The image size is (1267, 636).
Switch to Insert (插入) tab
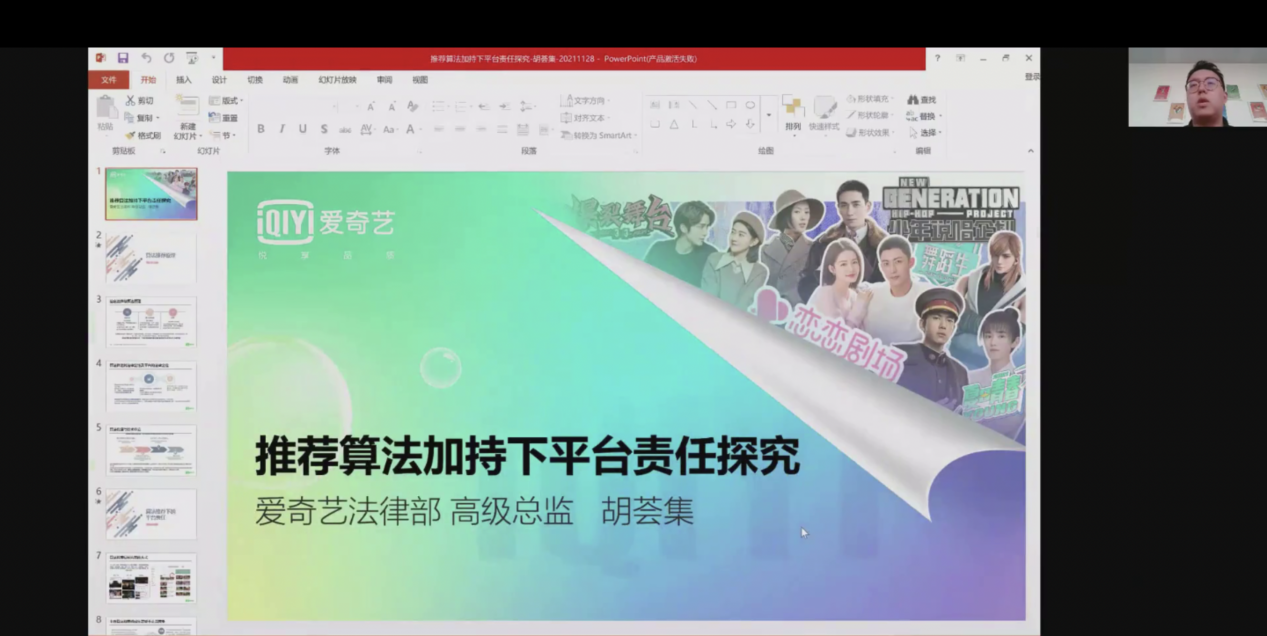(x=184, y=80)
